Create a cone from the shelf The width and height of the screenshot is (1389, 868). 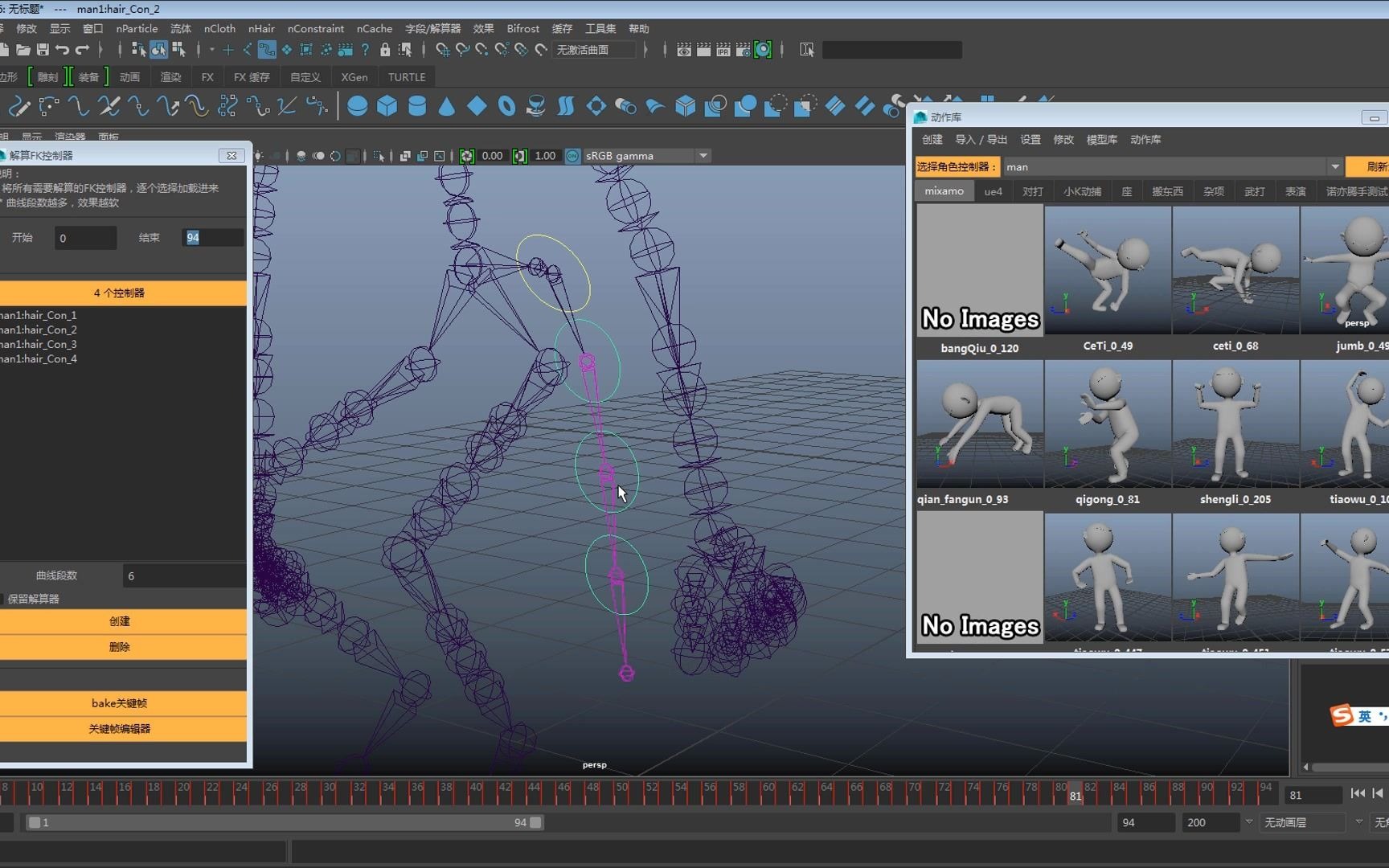point(447,105)
